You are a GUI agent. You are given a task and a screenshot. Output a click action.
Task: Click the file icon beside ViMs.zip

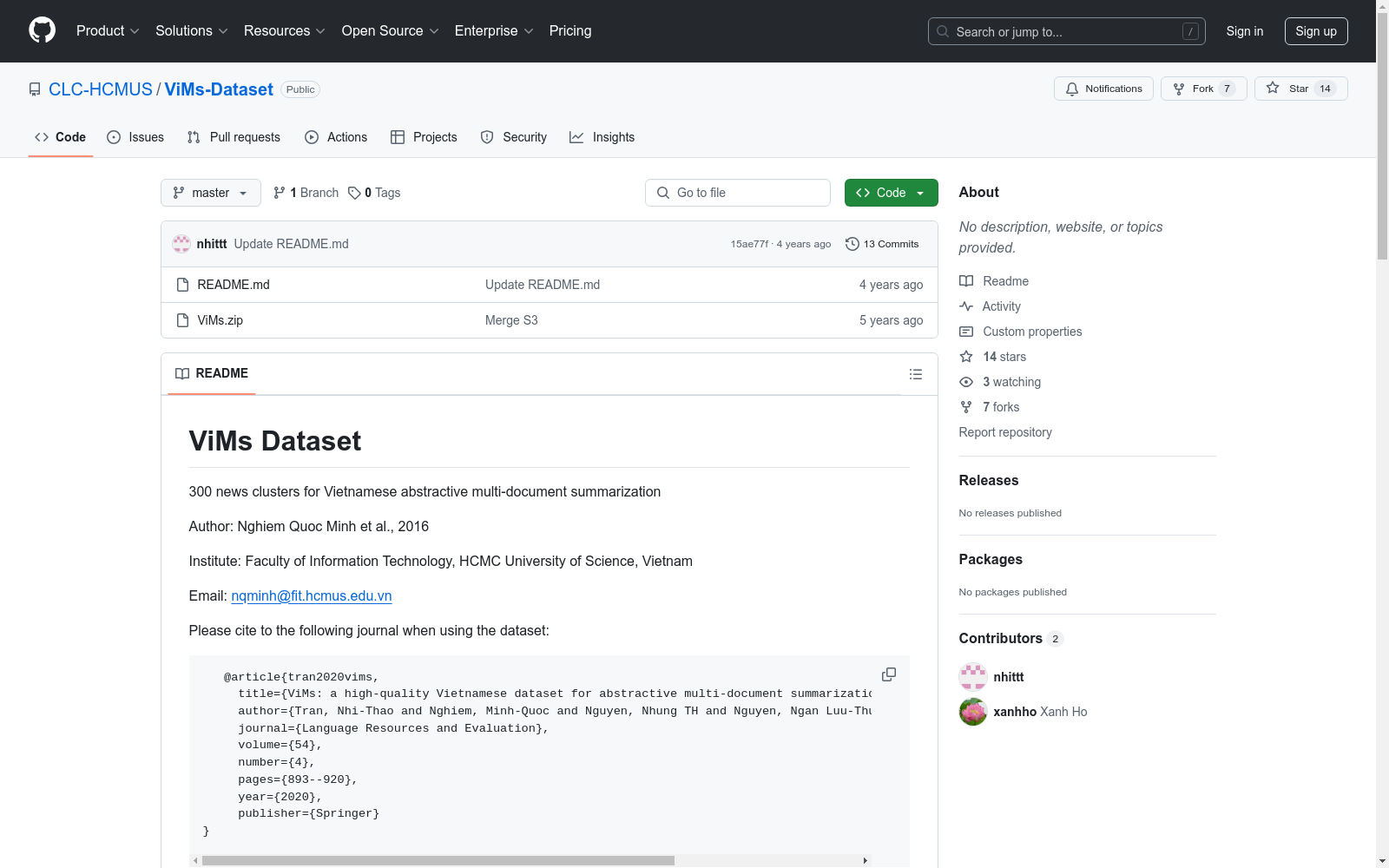pyautogui.click(x=182, y=320)
